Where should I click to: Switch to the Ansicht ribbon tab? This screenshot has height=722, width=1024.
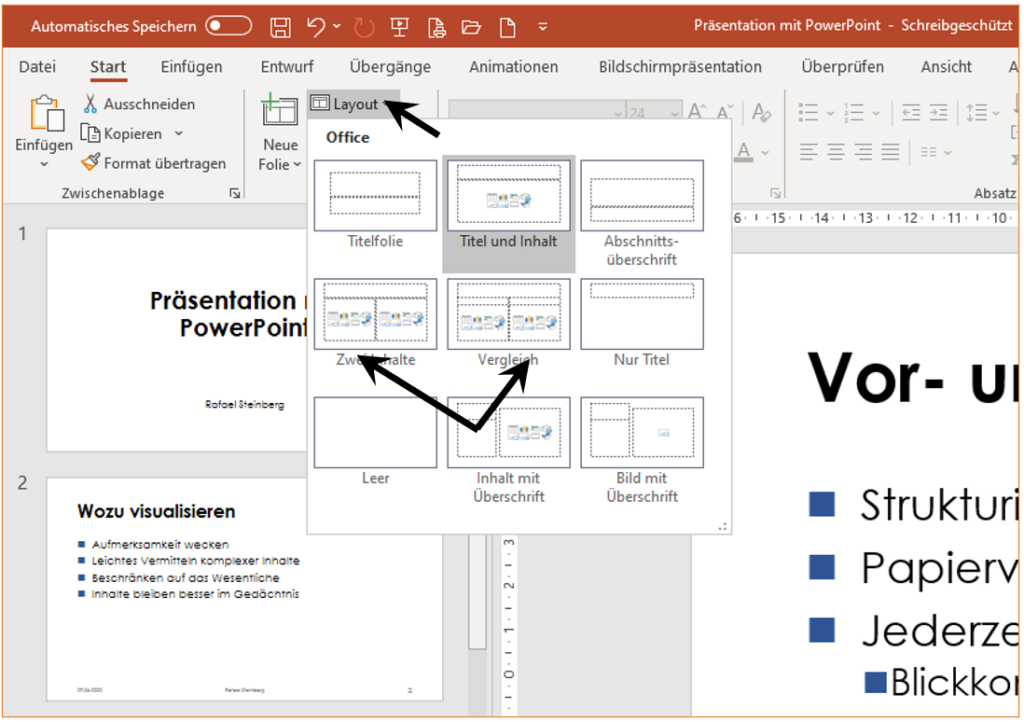coord(946,67)
